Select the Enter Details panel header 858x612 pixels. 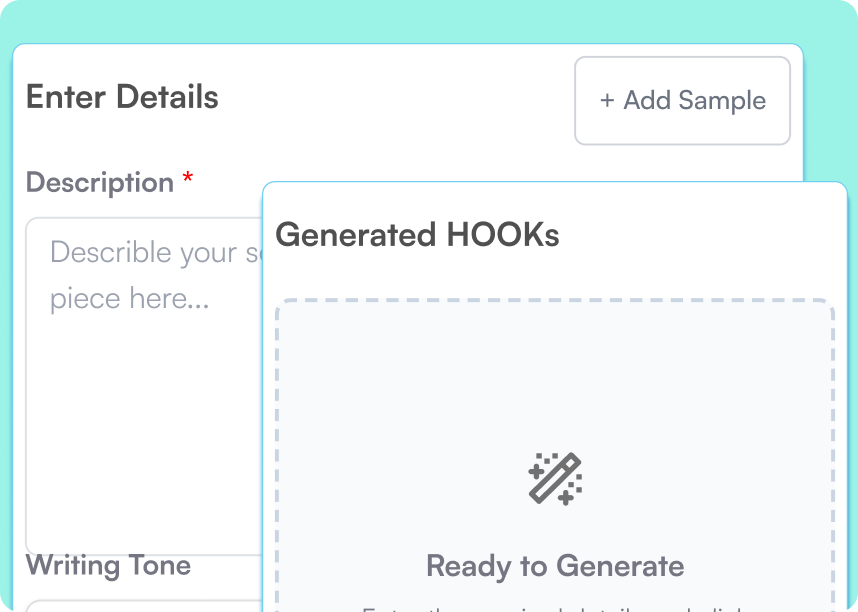(x=122, y=97)
